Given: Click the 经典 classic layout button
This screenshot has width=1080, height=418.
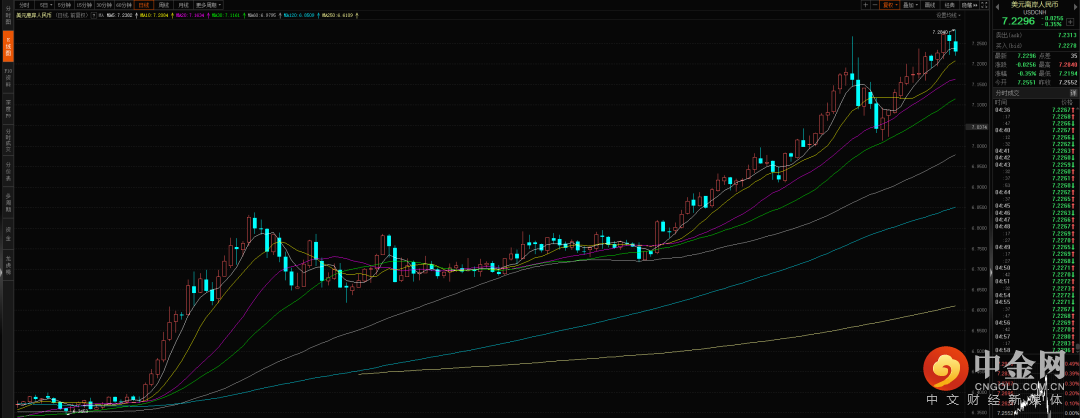Looking at the screenshot, I should (x=949, y=5).
